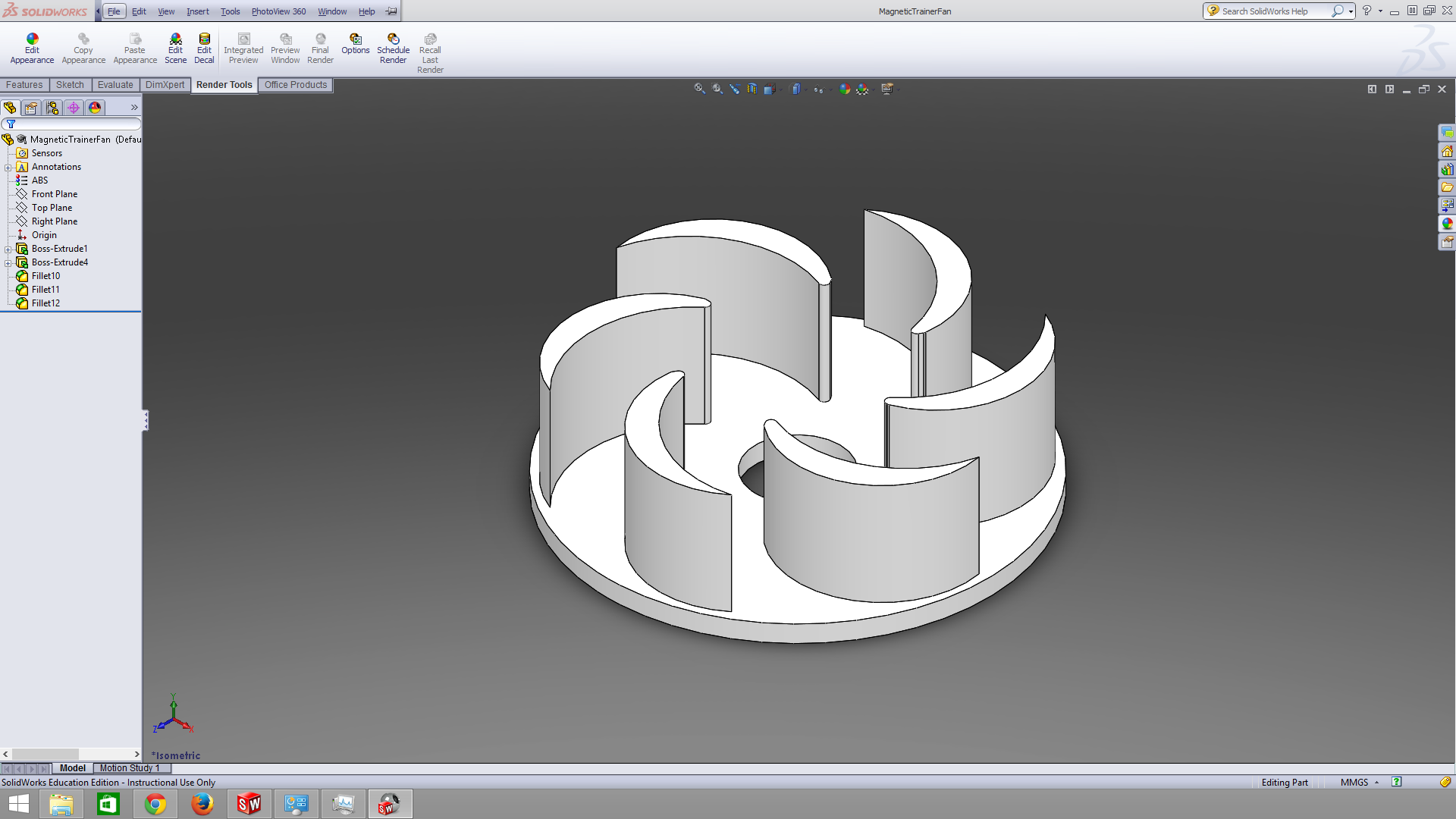Switch to Motion Study 1 tab
Image resolution: width=1456 pixels, height=819 pixels.
(130, 768)
